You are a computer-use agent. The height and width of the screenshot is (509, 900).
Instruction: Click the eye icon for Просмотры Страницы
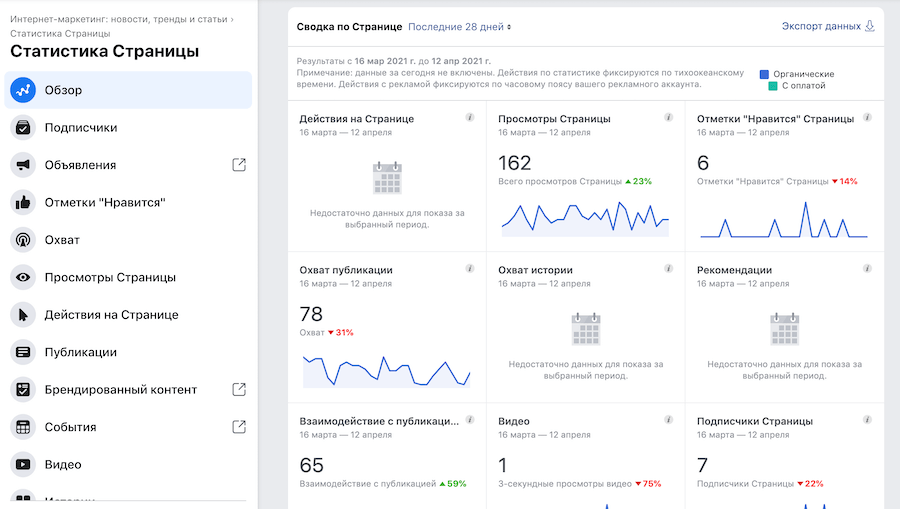coord(23,278)
